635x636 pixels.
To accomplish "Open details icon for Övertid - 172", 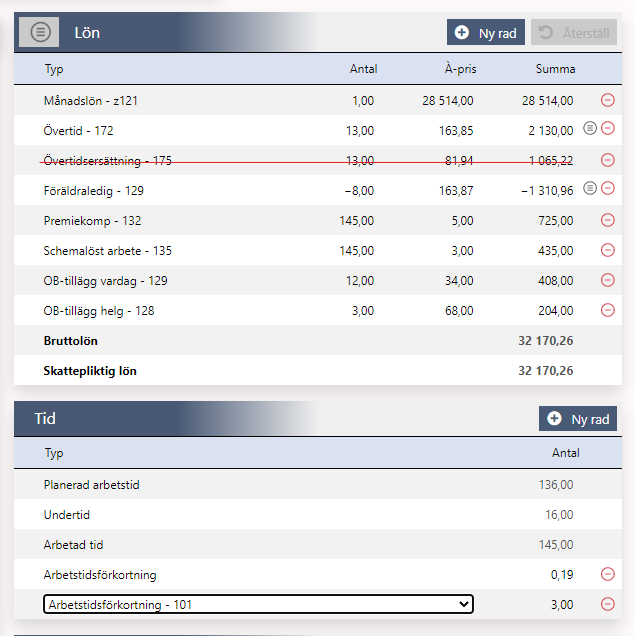I will pos(590,128).
